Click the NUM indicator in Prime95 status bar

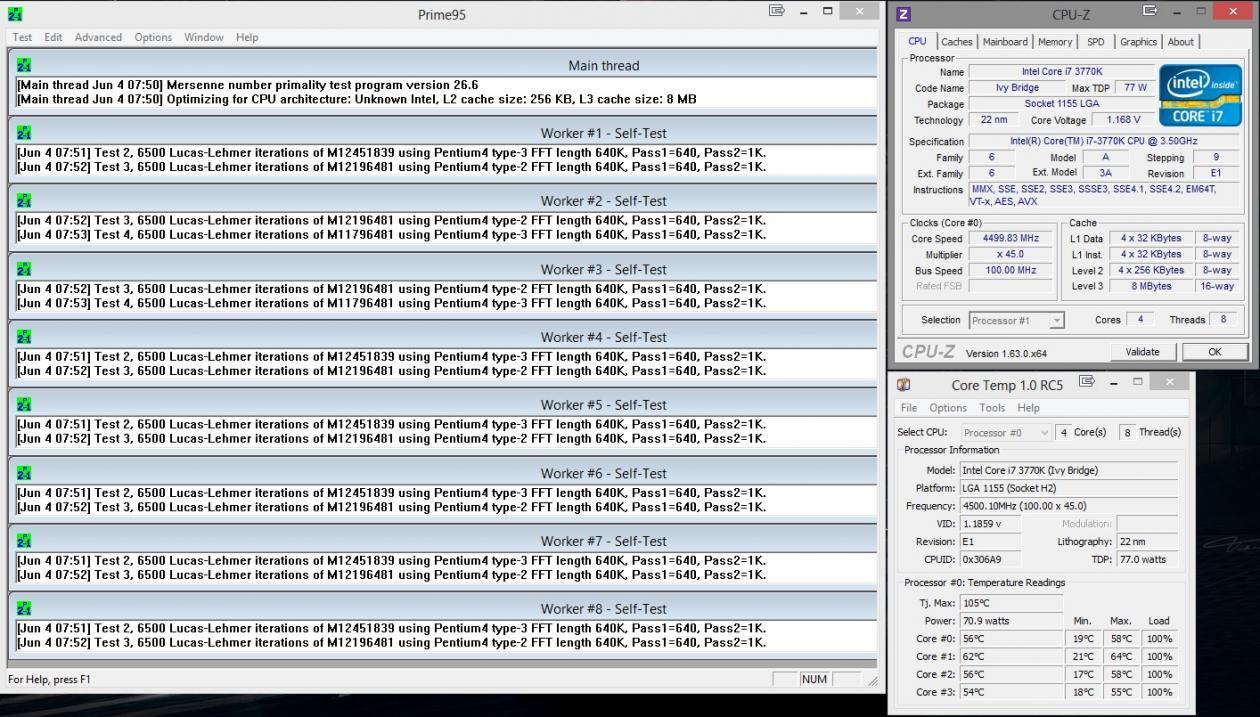coord(814,679)
